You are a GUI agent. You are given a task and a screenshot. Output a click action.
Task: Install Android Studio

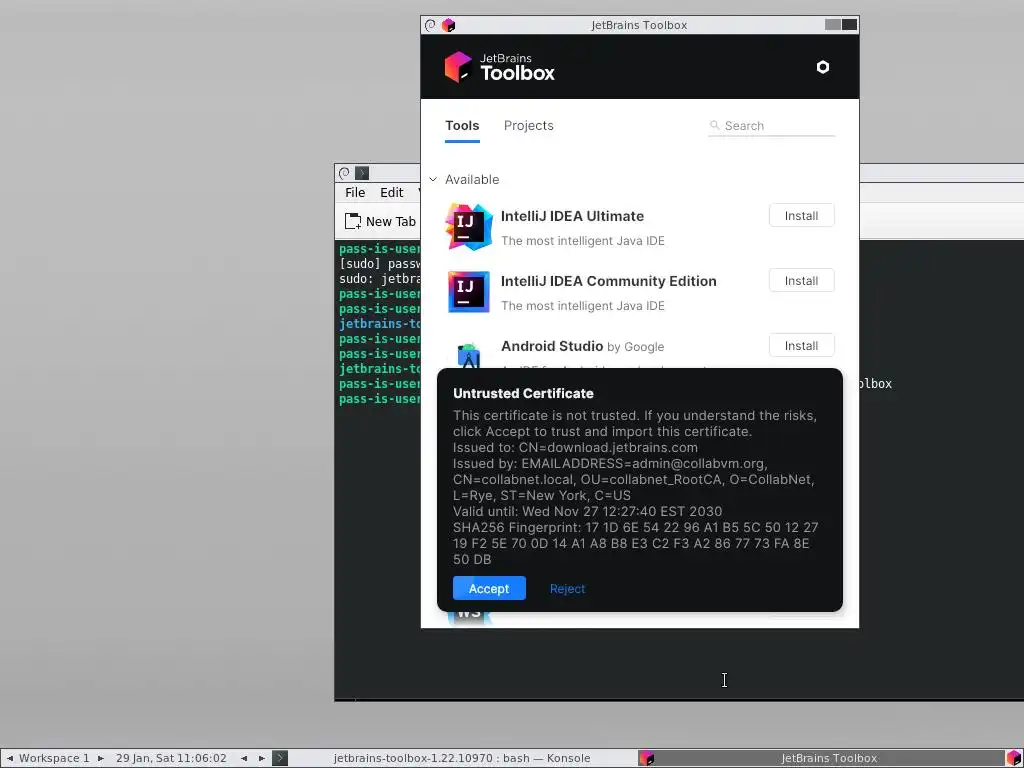pos(801,345)
